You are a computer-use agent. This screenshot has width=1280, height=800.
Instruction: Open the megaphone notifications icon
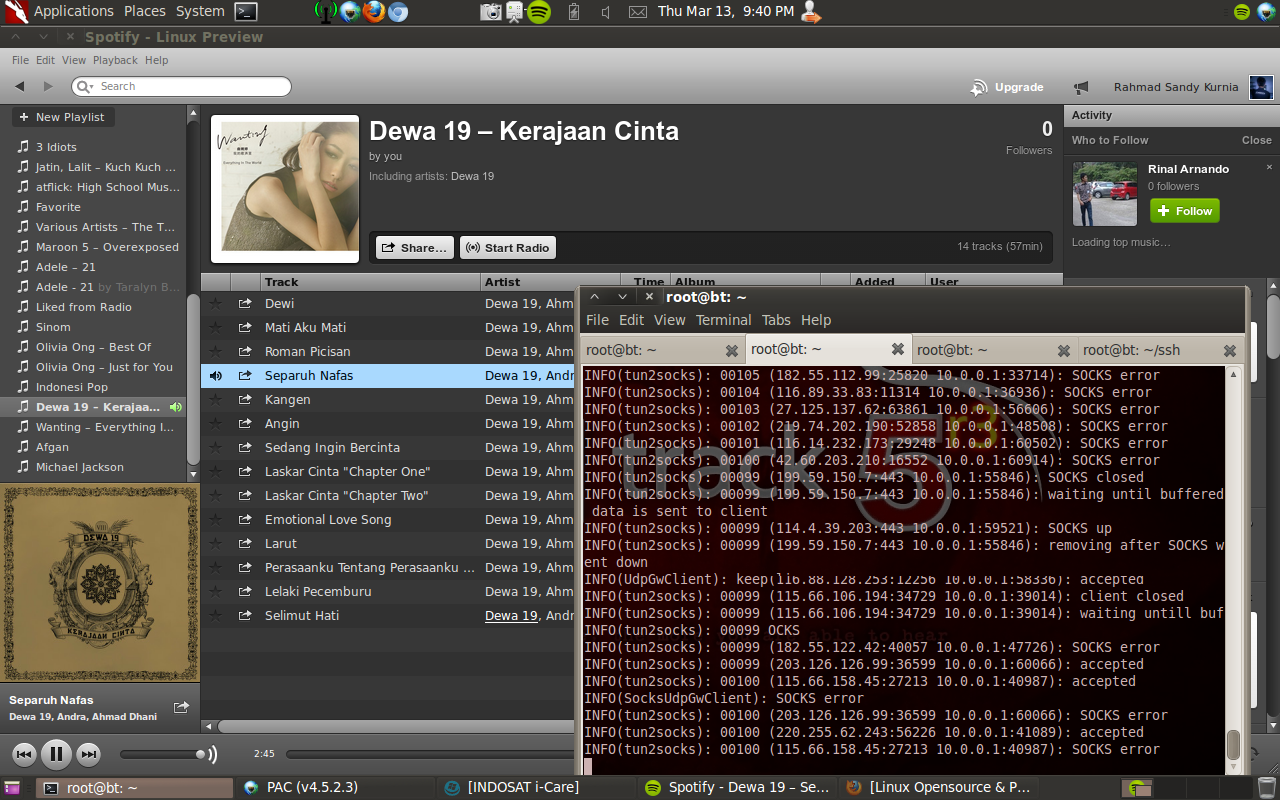point(1081,88)
